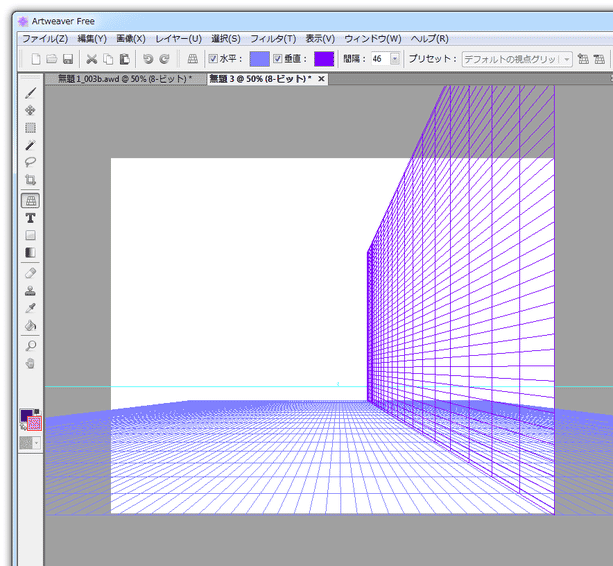Open the 表示(V) menu

(x=320, y=39)
